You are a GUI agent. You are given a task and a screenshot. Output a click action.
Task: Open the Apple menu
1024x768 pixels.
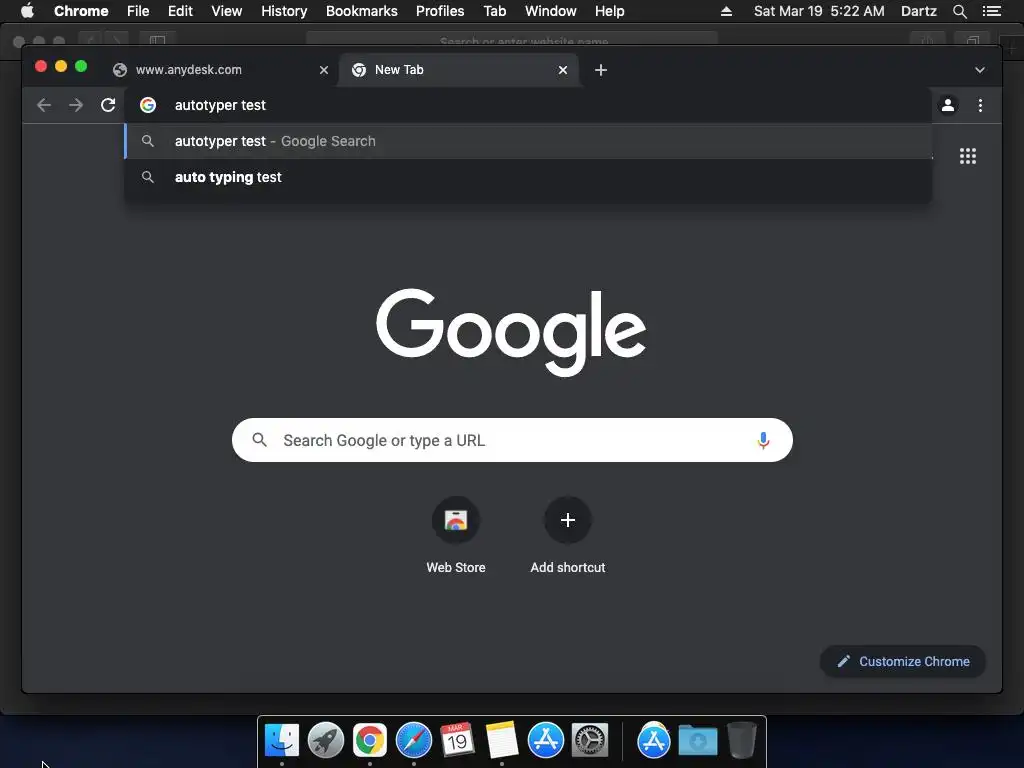click(27, 11)
